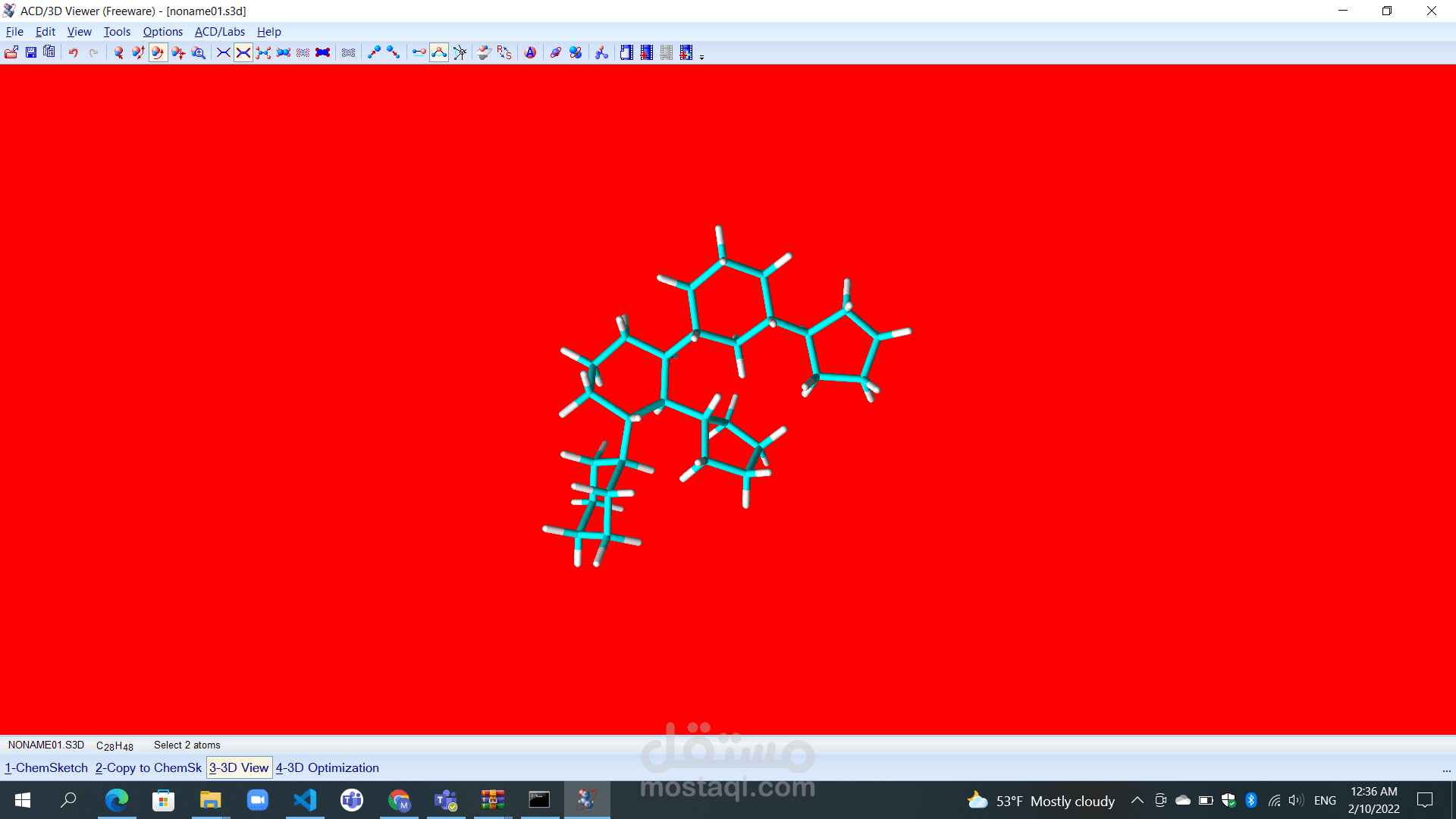This screenshot has width=1456, height=819.
Task: Click the Undo arrow icon
Action: pos(74,52)
